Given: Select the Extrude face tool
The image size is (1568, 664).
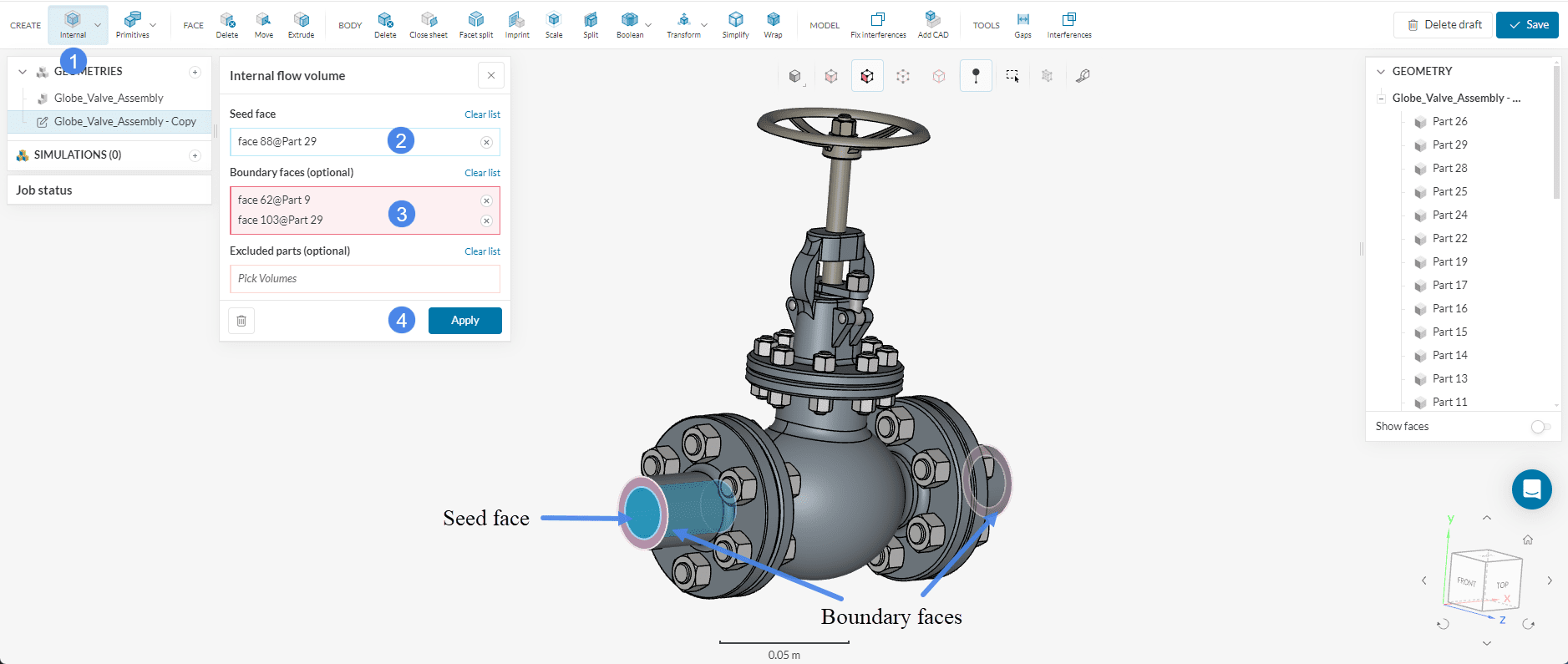Looking at the screenshot, I should click(301, 25).
